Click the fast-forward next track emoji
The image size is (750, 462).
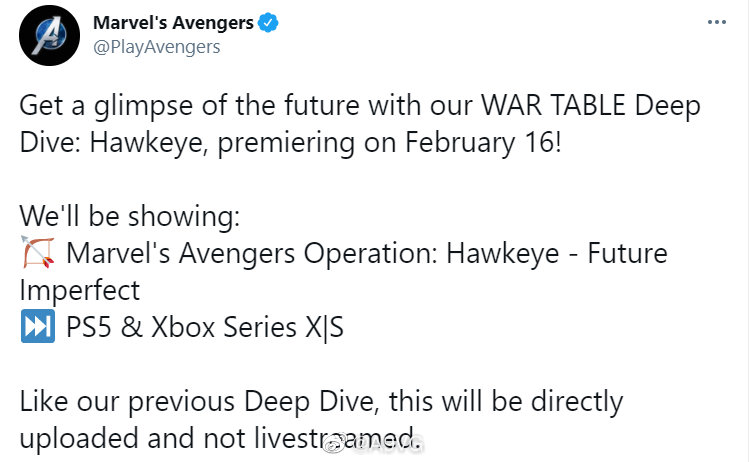(x=37, y=327)
